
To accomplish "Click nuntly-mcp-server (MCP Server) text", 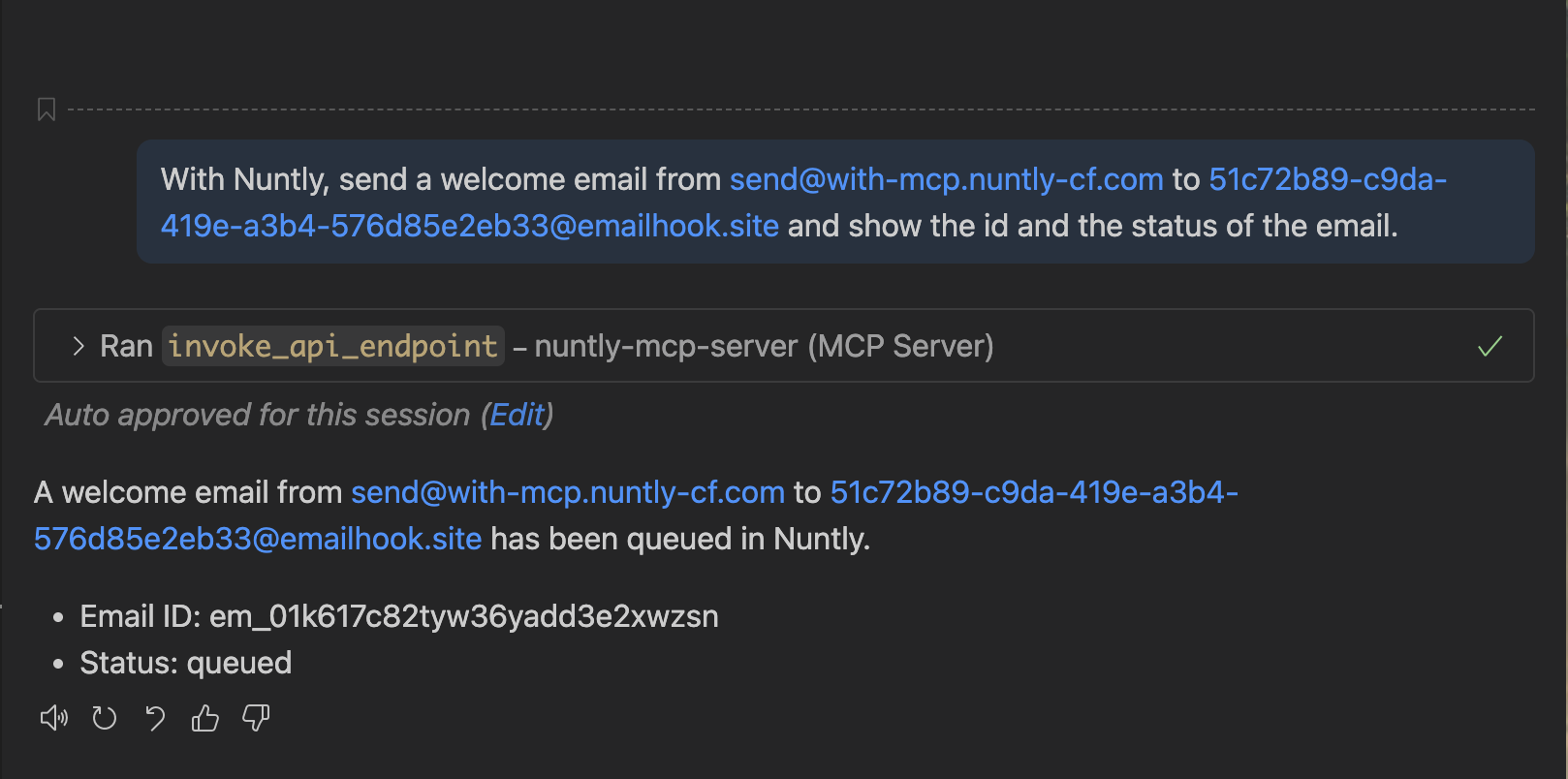I will (764, 346).
